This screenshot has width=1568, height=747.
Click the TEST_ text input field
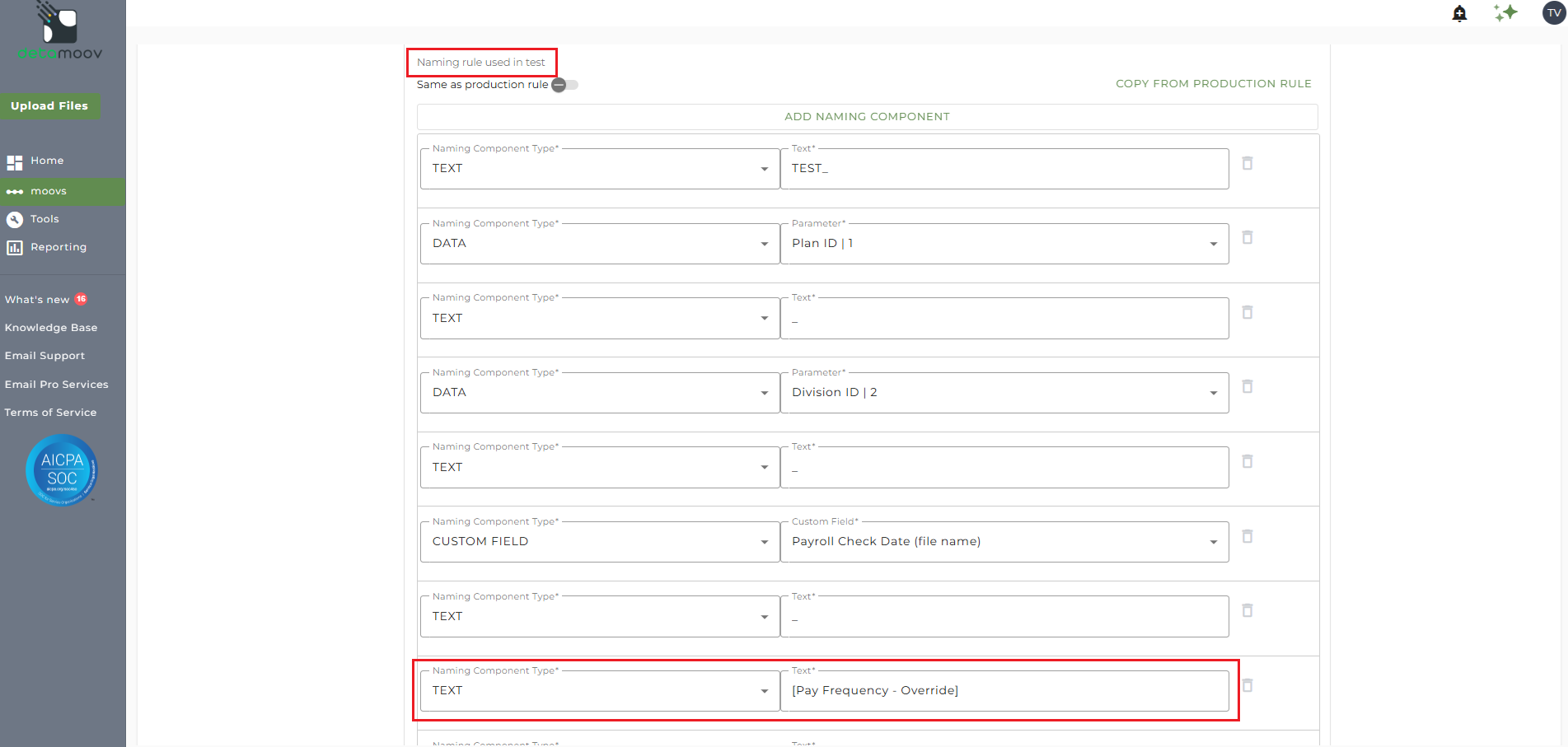(1004, 169)
